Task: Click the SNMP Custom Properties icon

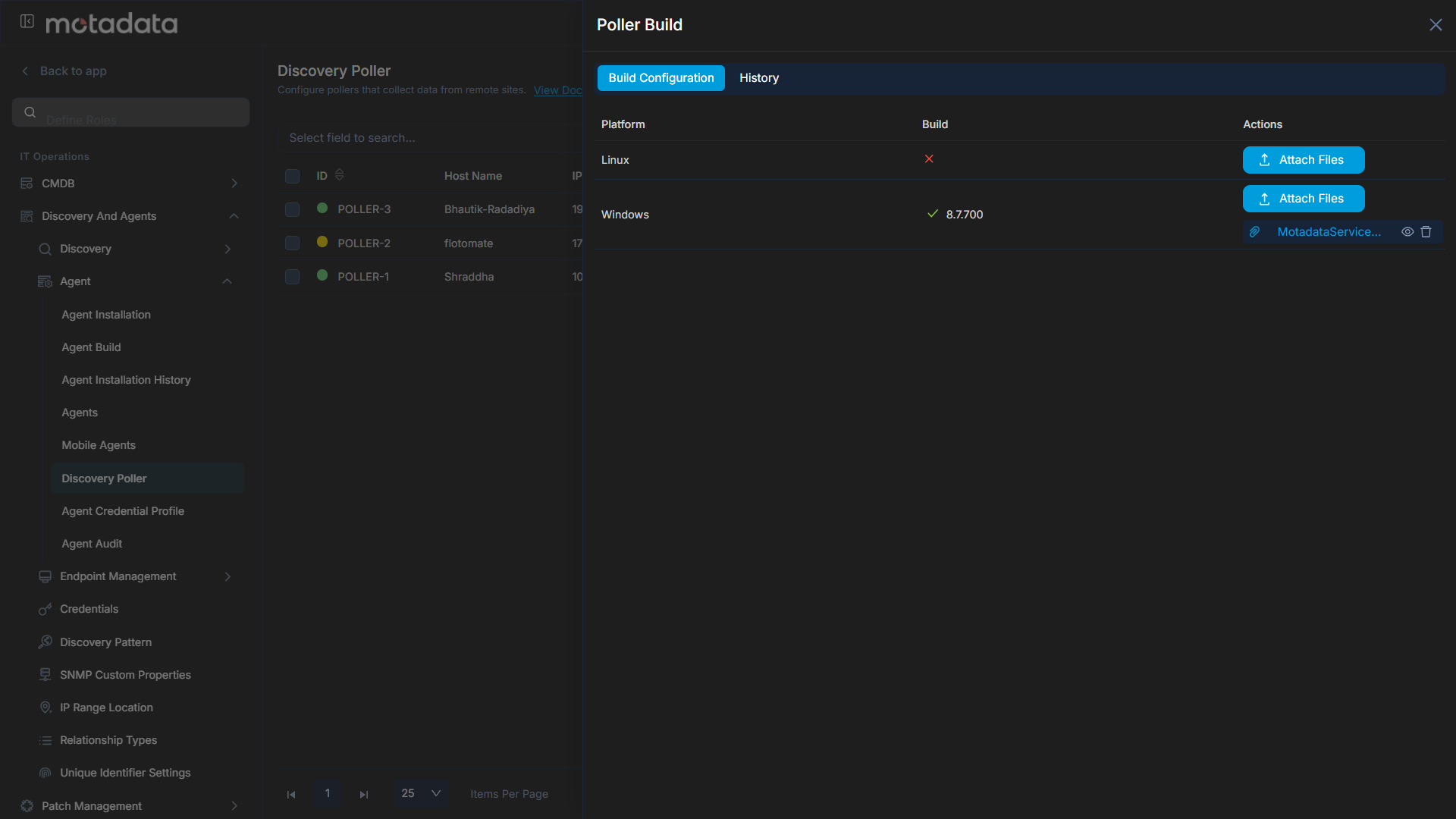Action: 45,675
